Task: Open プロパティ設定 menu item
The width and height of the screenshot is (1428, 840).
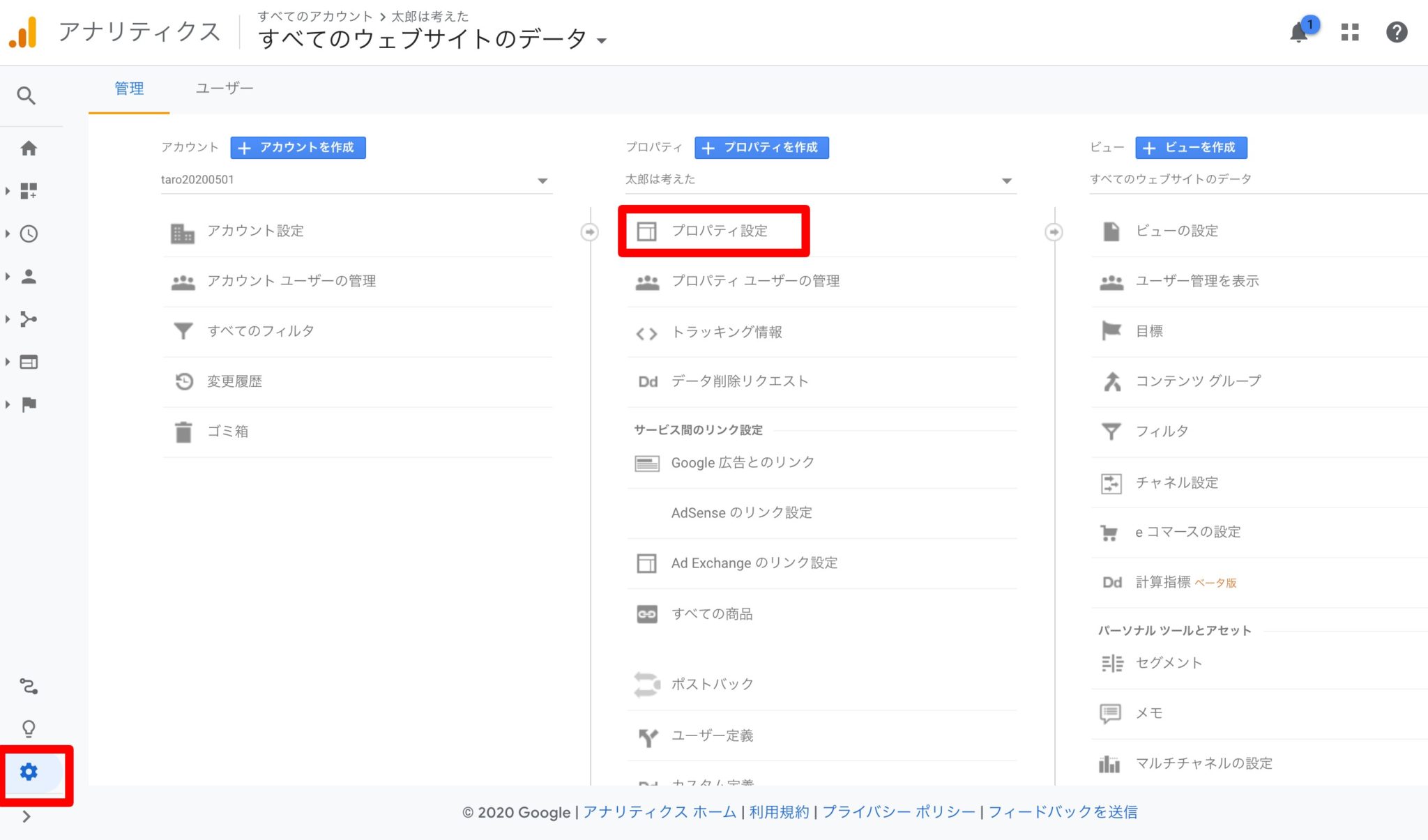Action: click(x=719, y=231)
